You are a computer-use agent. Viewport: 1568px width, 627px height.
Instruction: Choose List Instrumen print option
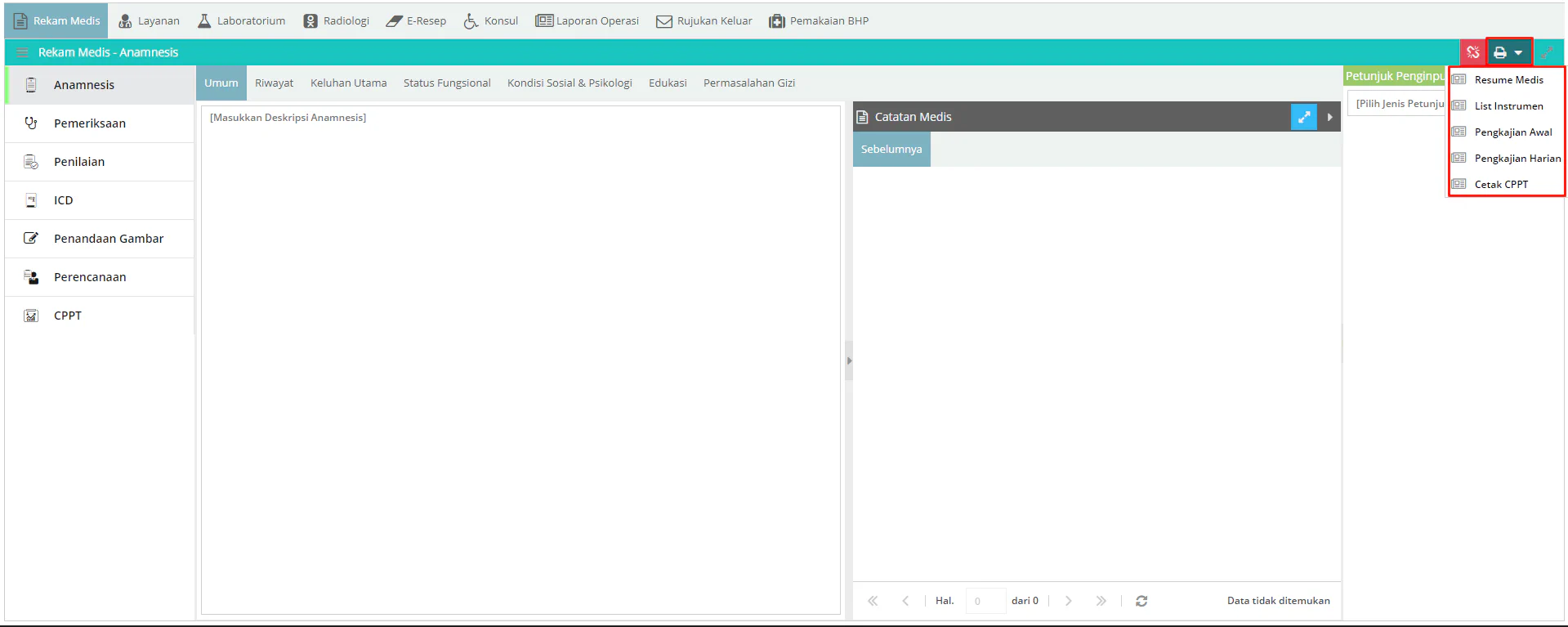point(1507,105)
